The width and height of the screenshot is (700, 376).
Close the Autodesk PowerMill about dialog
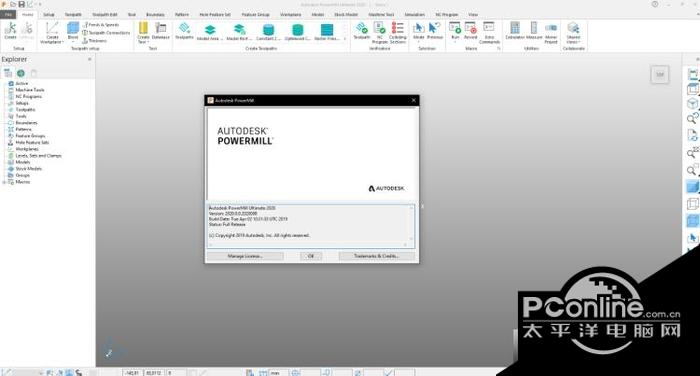413,100
